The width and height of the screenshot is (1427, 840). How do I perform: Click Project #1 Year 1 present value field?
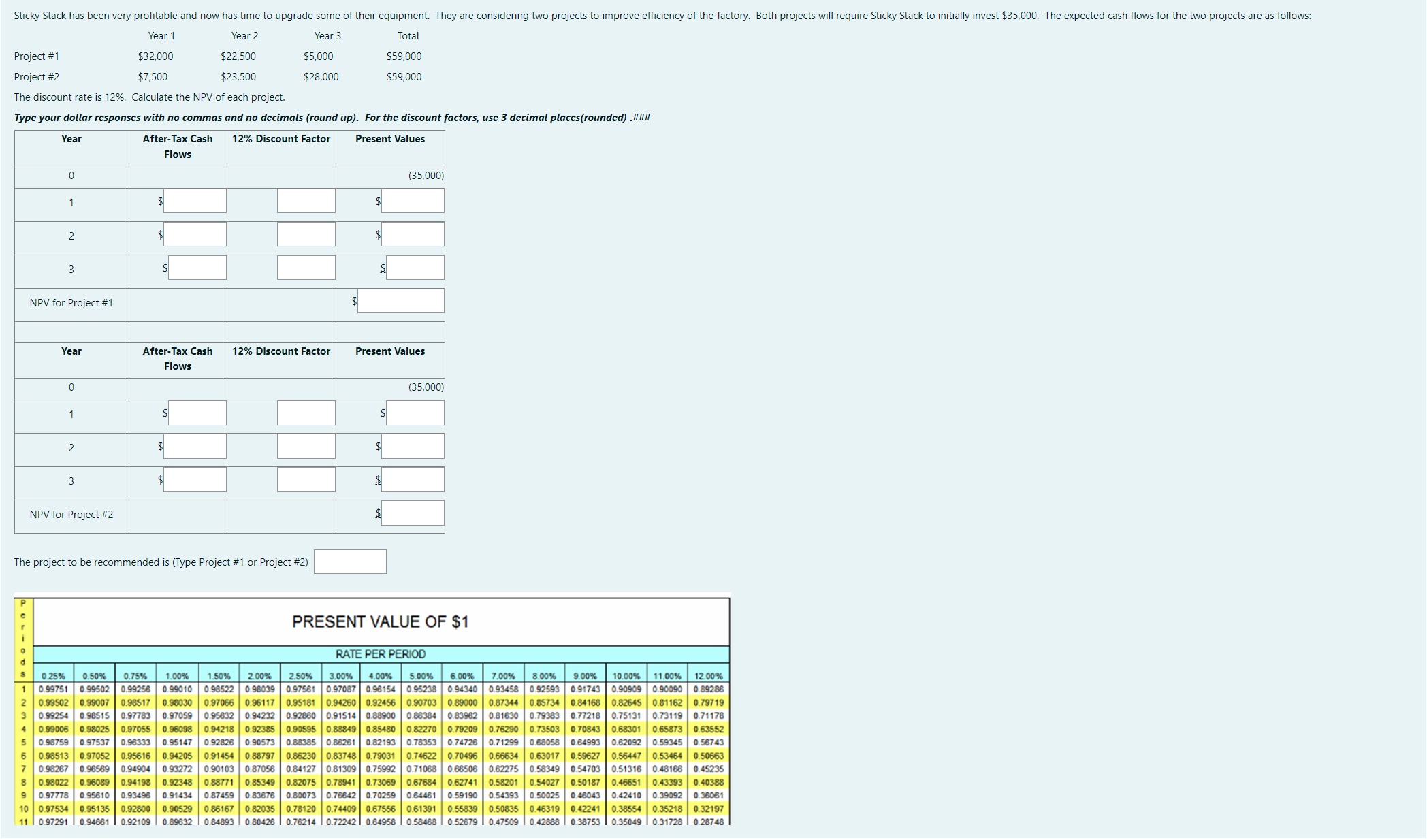(413, 201)
